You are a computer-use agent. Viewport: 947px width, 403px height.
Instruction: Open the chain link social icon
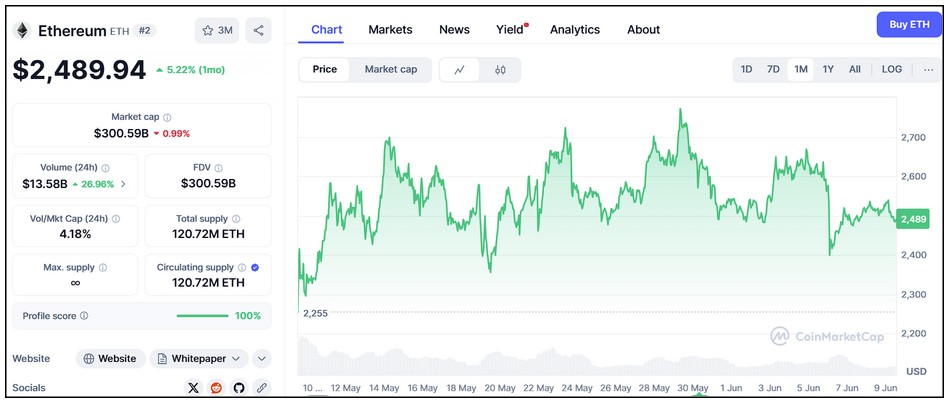tap(261, 388)
